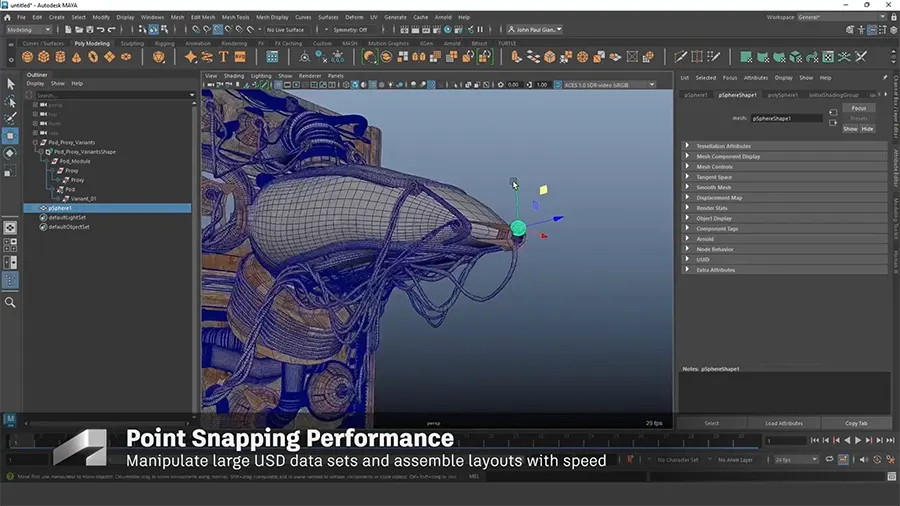The width and height of the screenshot is (900, 506).
Task: Open a scene with the folder icon
Action: tap(79, 29)
